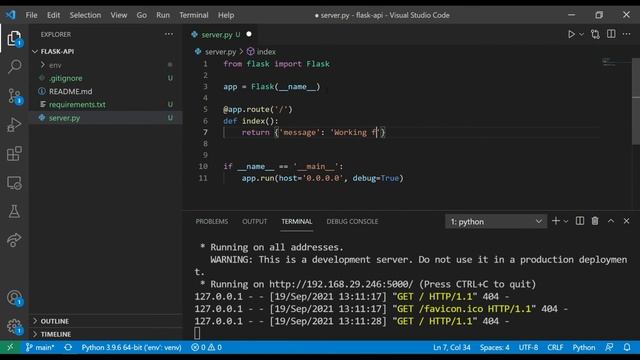
Task: Click the remote window indicator in status bar
Action: click(10, 347)
